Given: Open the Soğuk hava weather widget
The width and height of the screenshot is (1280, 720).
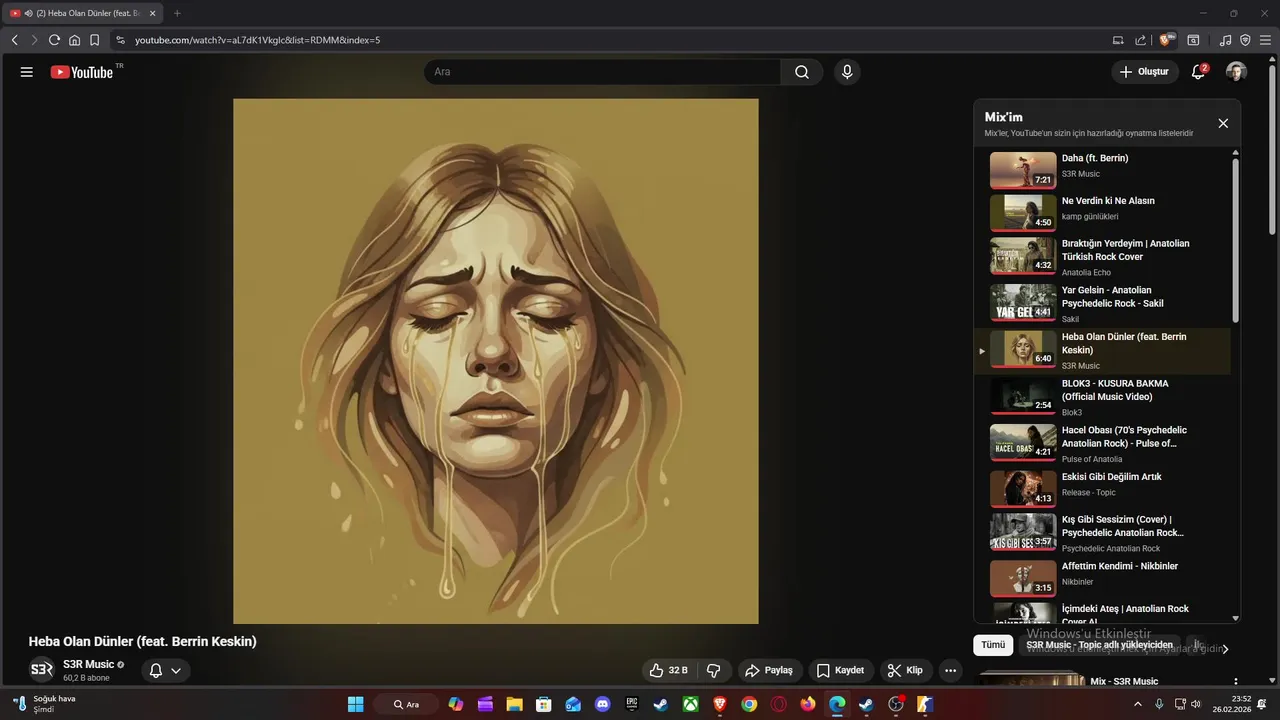Looking at the screenshot, I should coord(44,704).
